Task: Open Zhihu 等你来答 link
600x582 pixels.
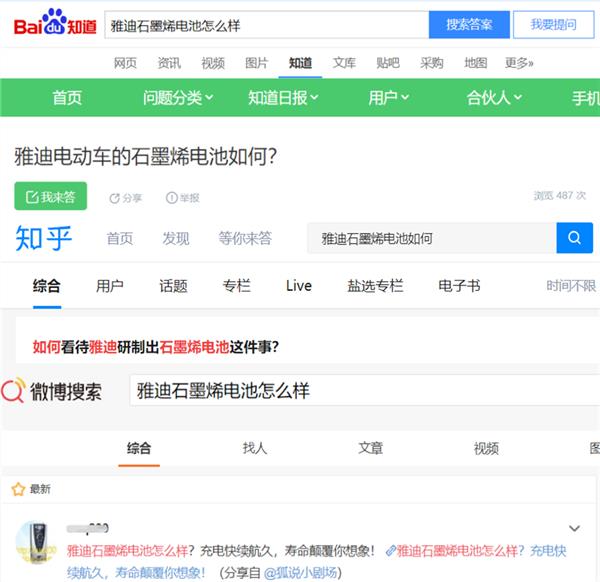Action: coord(245,238)
